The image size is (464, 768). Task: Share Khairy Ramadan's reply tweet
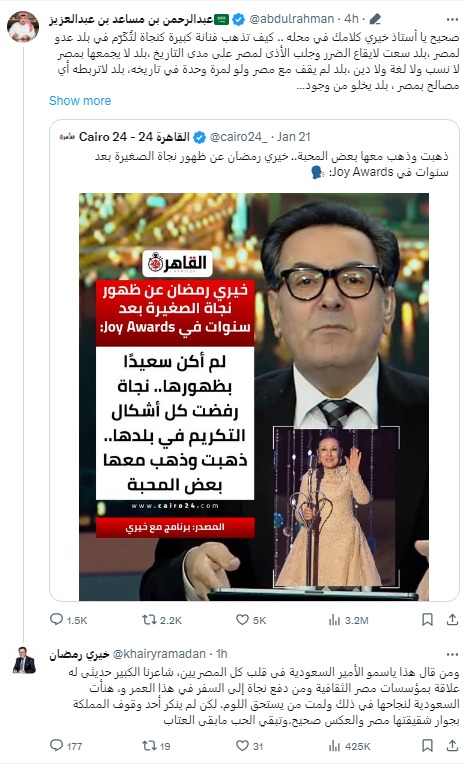452,745
